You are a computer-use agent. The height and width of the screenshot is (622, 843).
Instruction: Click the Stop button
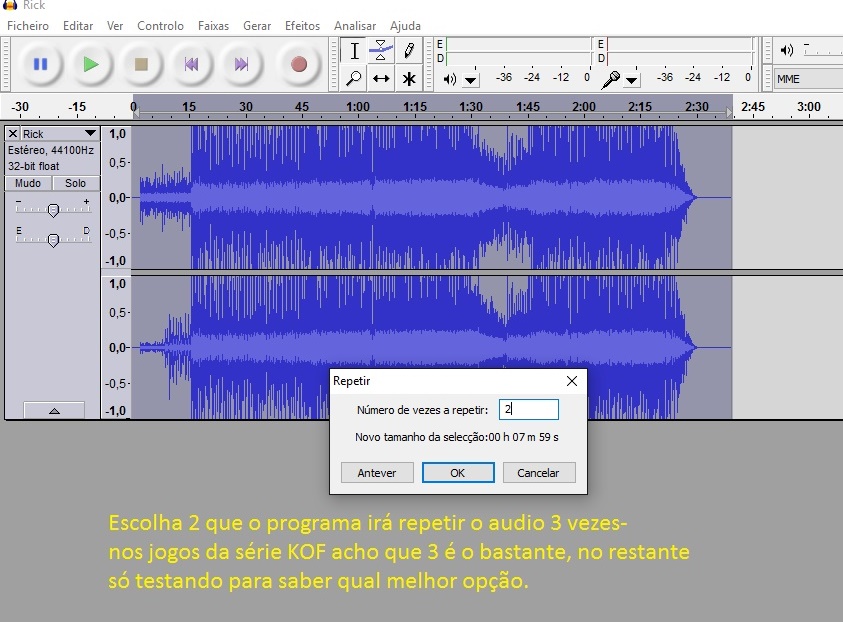coord(141,64)
